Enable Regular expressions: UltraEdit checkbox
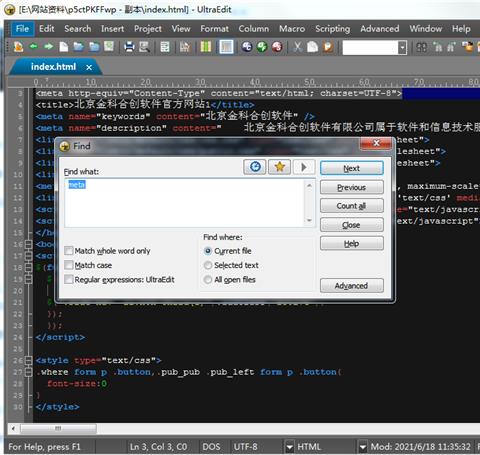 pyautogui.click(x=69, y=279)
